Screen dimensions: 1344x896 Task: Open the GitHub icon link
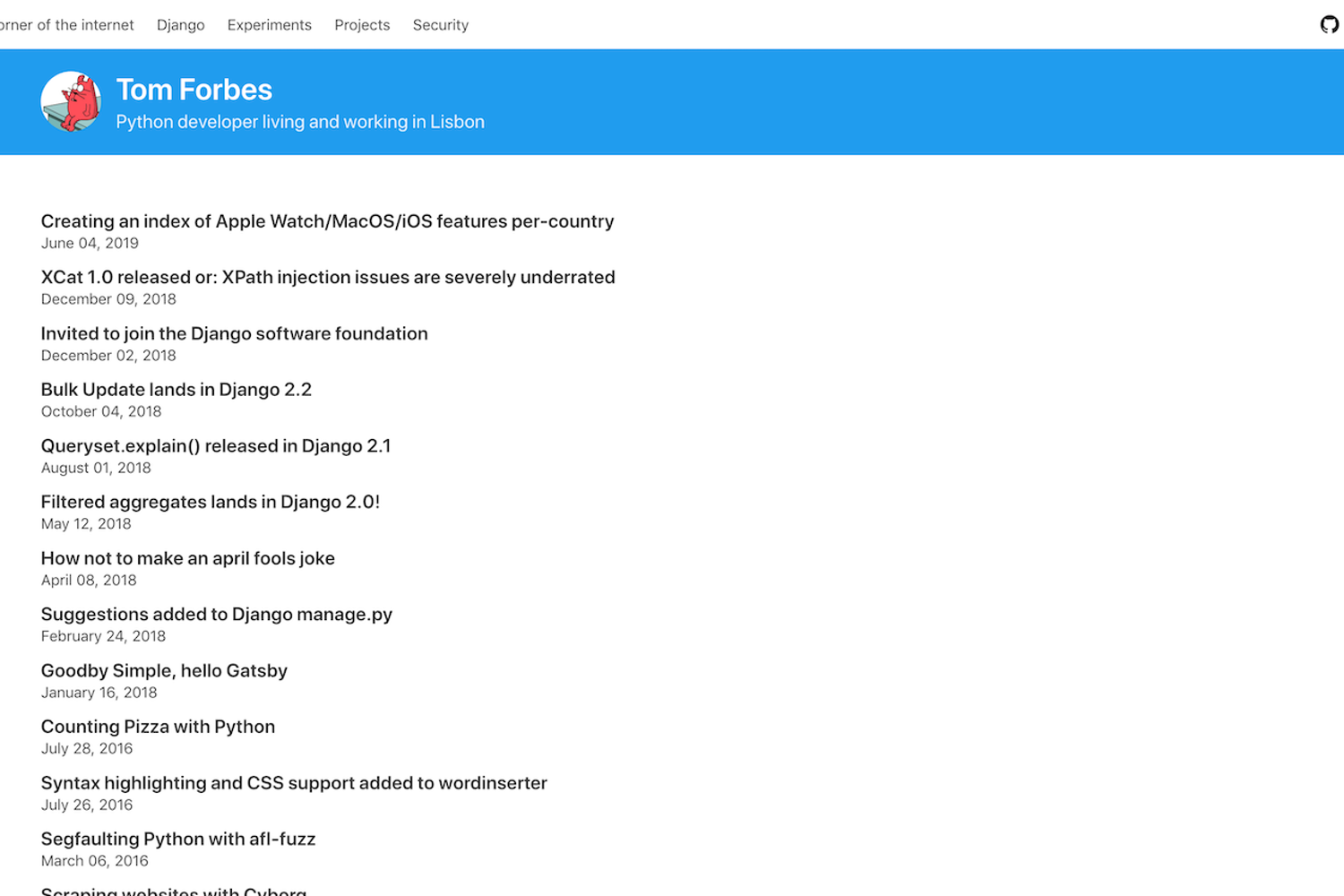pyautogui.click(x=1330, y=24)
